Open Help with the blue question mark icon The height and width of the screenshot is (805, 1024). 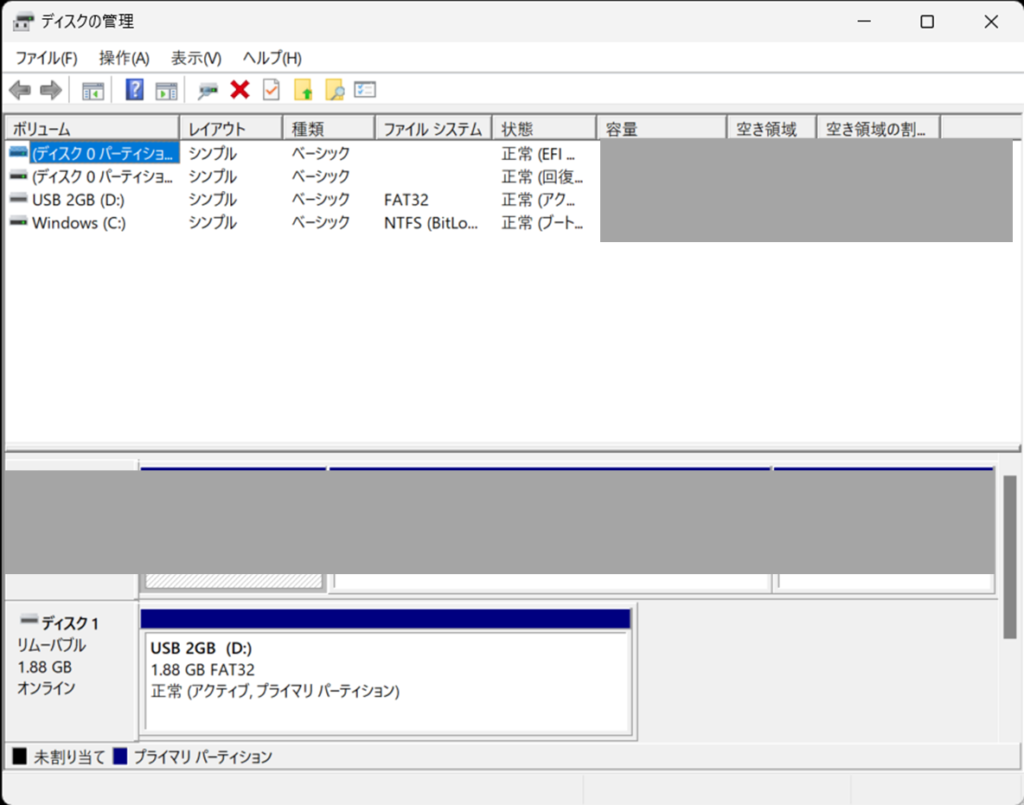135,89
